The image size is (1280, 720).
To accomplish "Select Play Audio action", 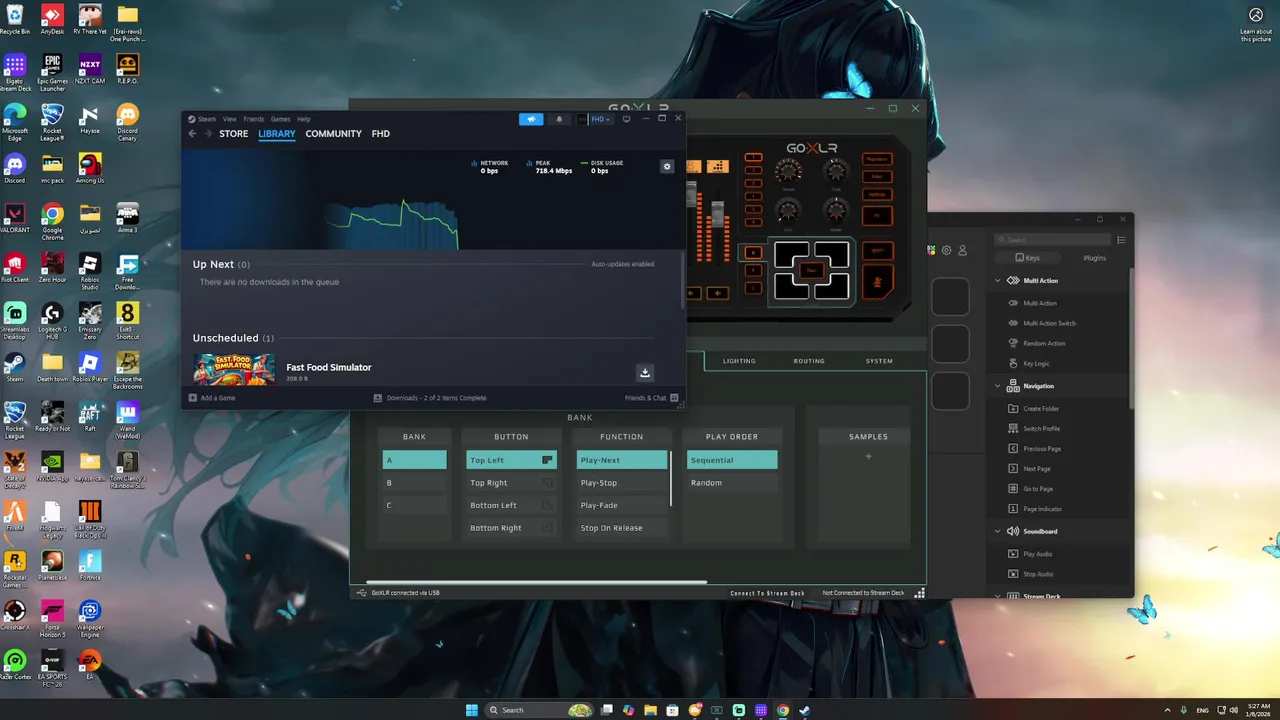I will [x=1037, y=554].
